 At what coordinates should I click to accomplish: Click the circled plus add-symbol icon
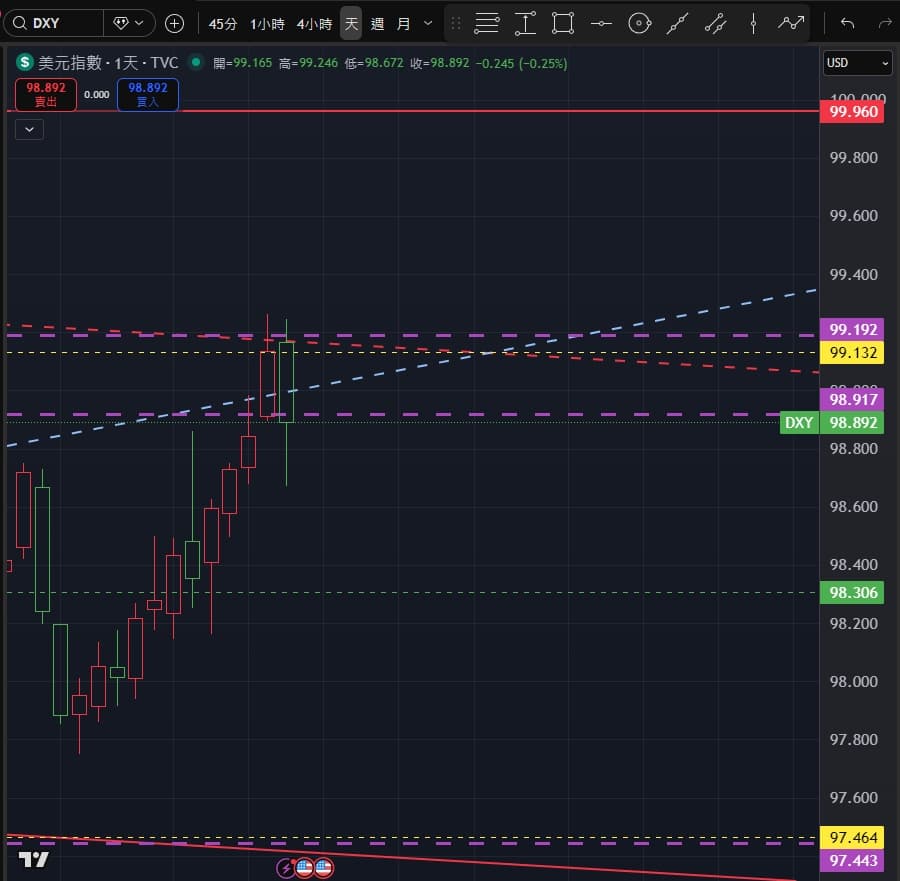[174, 24]
